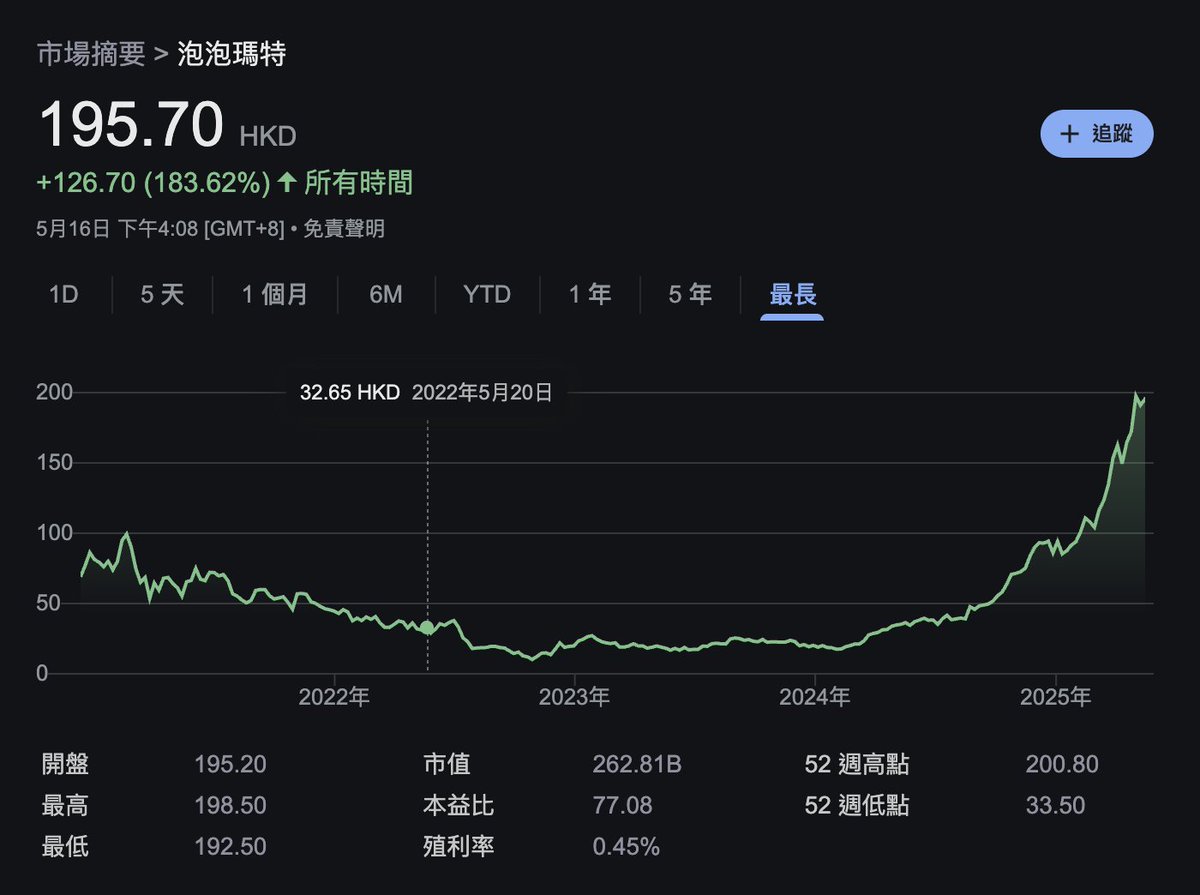1200x895 pixels.
Task: Click the 市值 value 262.81B
Action: point(637,765)
